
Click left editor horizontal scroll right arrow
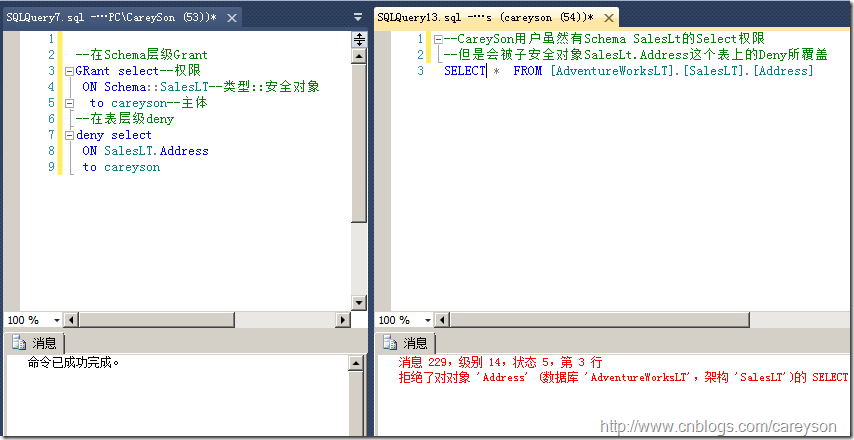pos(343,320)
